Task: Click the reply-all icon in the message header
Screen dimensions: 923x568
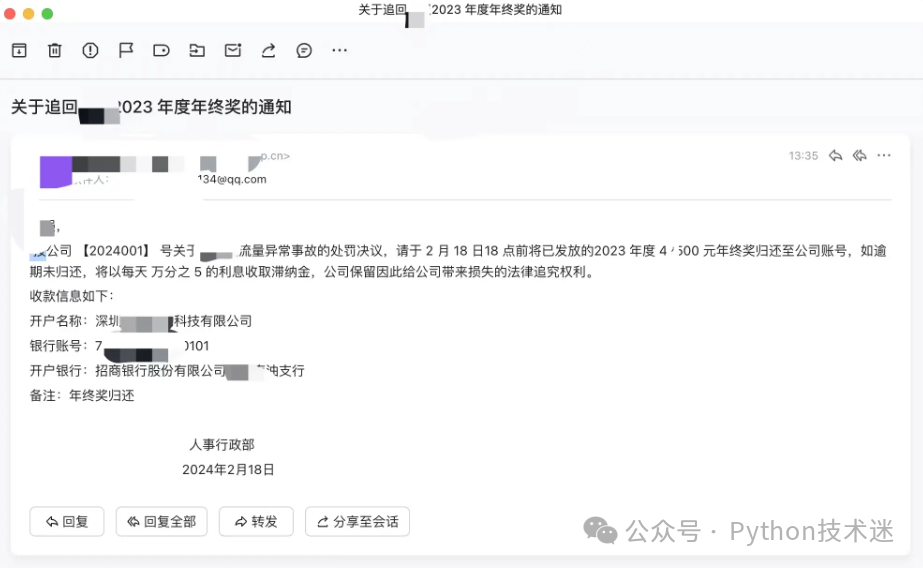Action: 859,155
